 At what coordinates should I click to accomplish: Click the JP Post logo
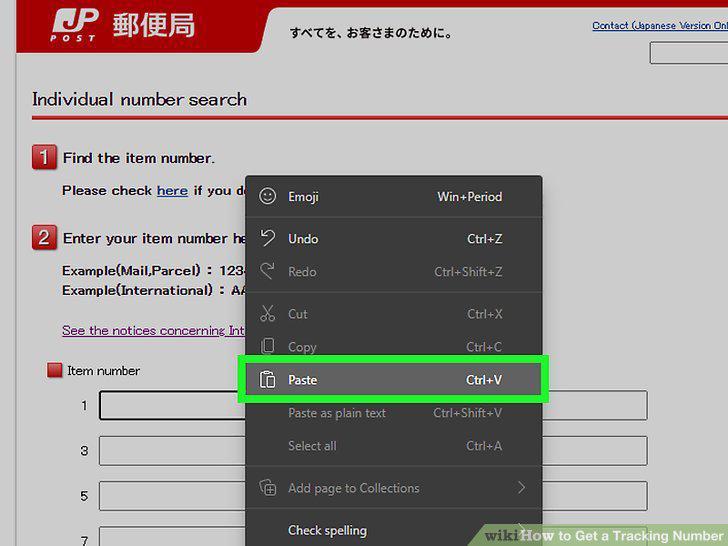coord(74,26)
